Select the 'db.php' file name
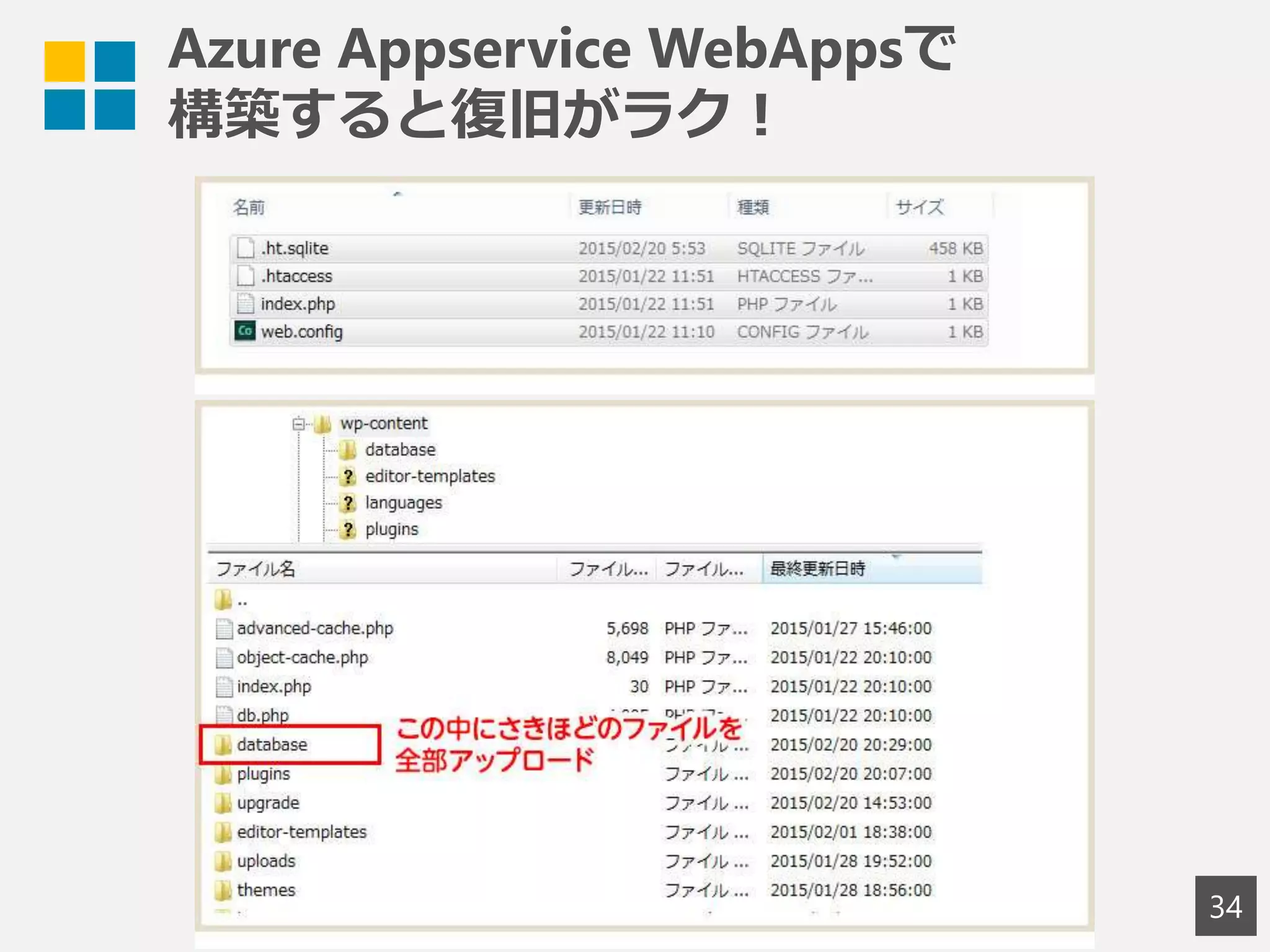Viewport: 1270px width, 952px height. (263, 715)
